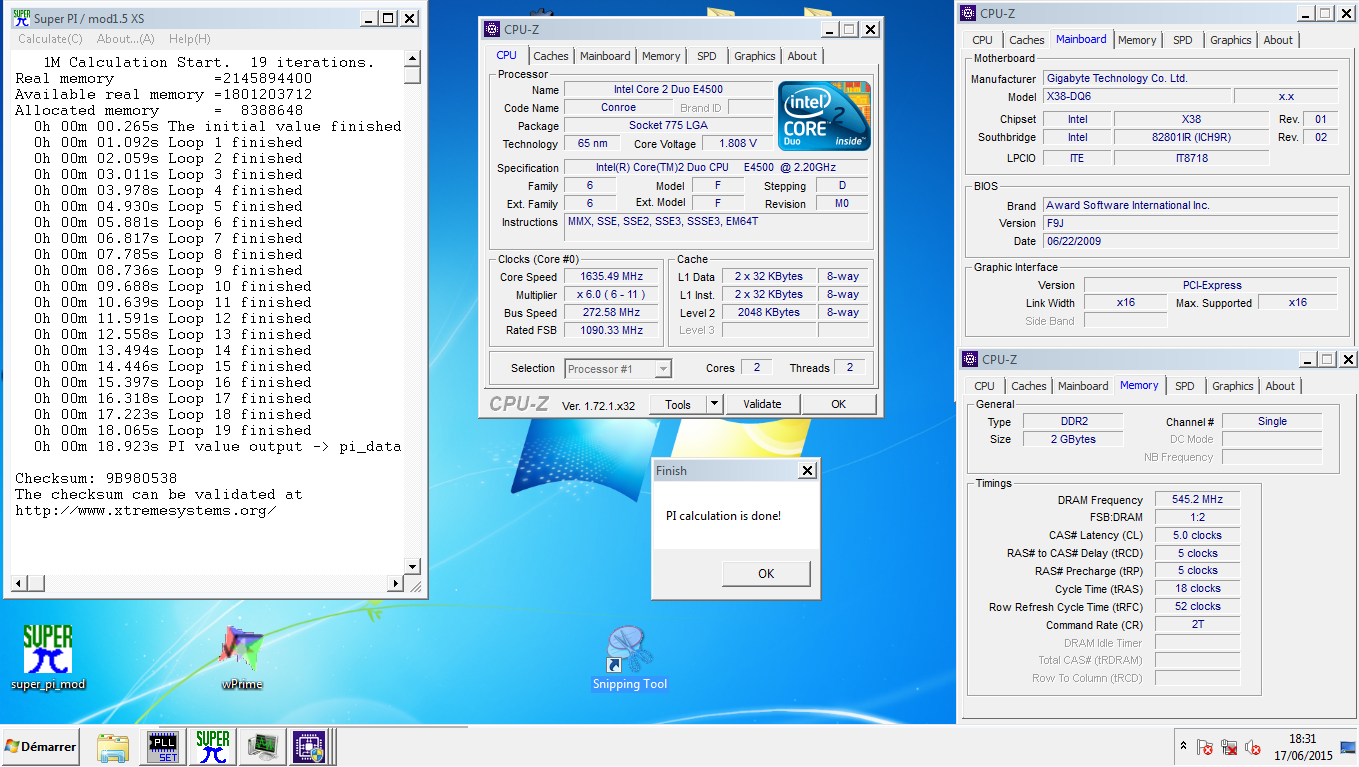
Task: Switch to Caches tab in Memory CPU-Z window
Action: pyautogui.click(x=1028, y=386)
